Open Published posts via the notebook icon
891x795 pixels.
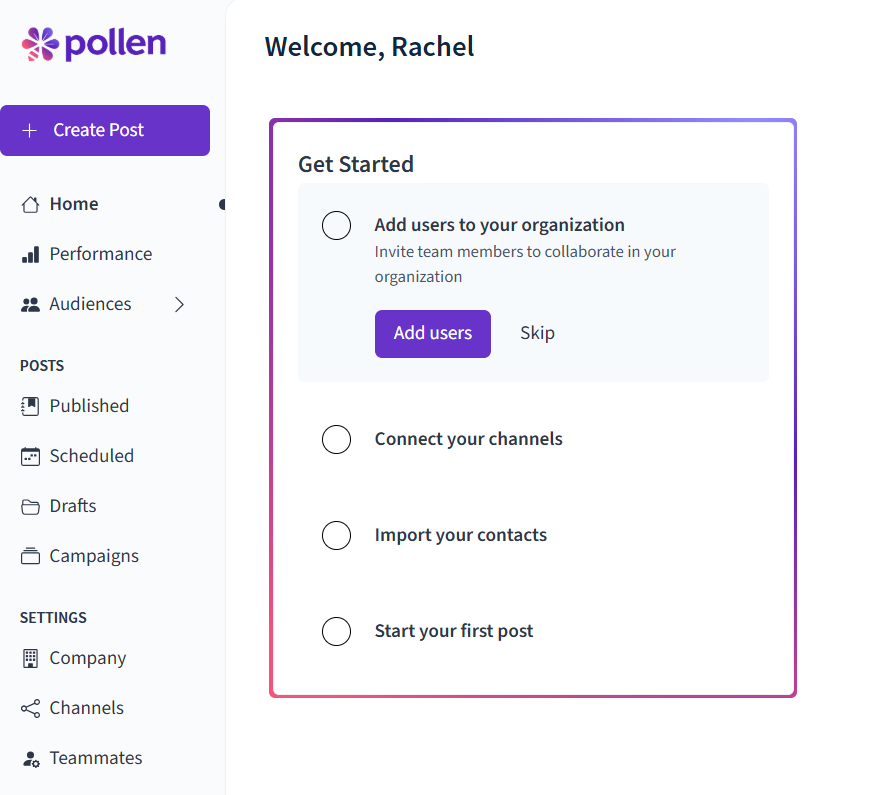coord(28,405)
